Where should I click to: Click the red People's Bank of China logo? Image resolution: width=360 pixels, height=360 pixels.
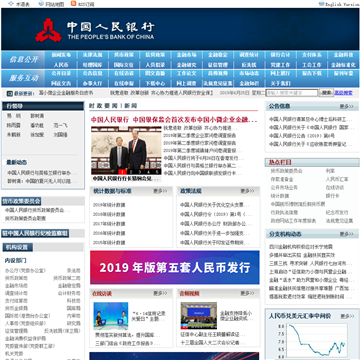click(x=49, y=30)
